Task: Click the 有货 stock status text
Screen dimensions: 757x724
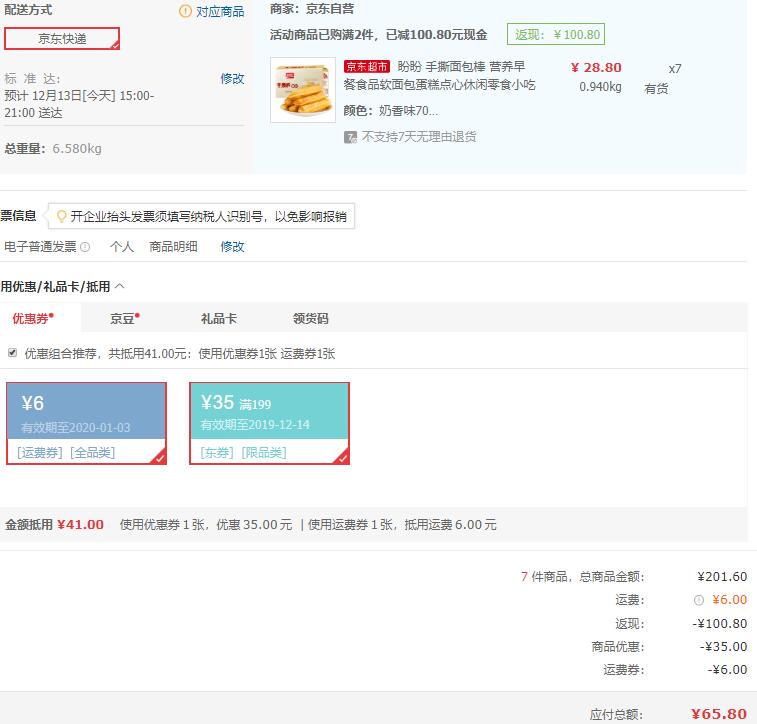Action: [x=656, y=88]
